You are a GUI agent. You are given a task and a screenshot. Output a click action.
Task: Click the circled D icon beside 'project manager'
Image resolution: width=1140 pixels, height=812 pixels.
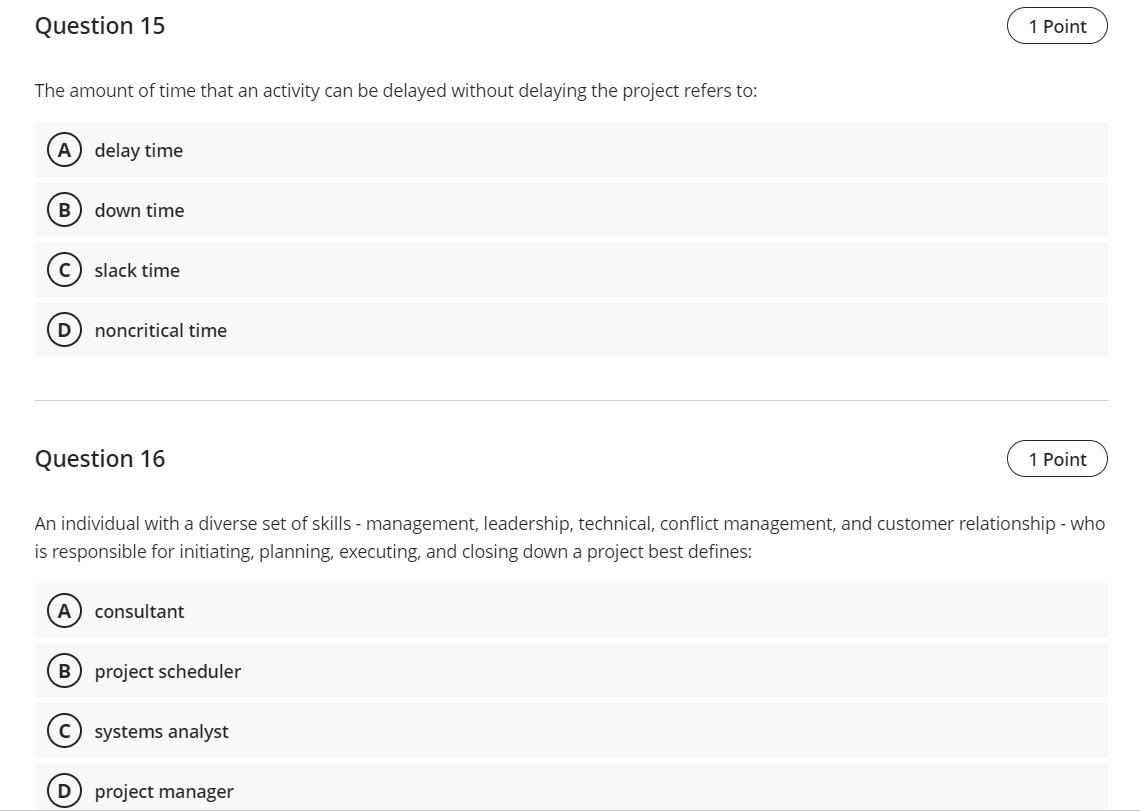click(x=64, y=791)
